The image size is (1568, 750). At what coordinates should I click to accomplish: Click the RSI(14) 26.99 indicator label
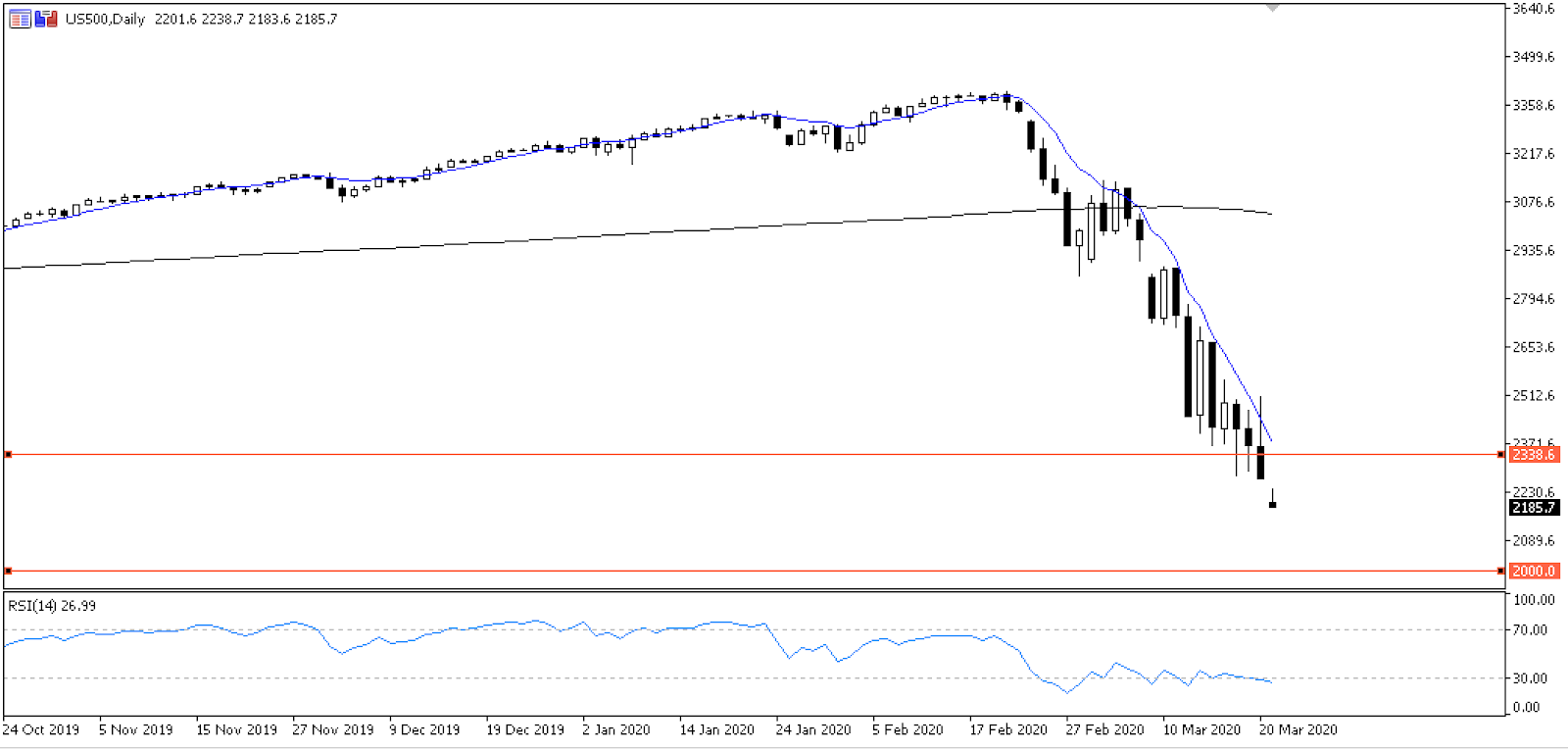52,606
